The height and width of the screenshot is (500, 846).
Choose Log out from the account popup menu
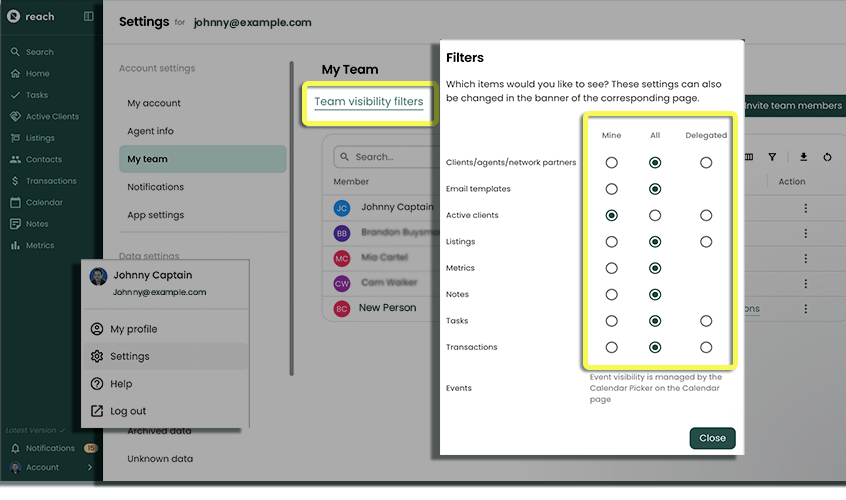pyautogui.click(x=128, y=411)
